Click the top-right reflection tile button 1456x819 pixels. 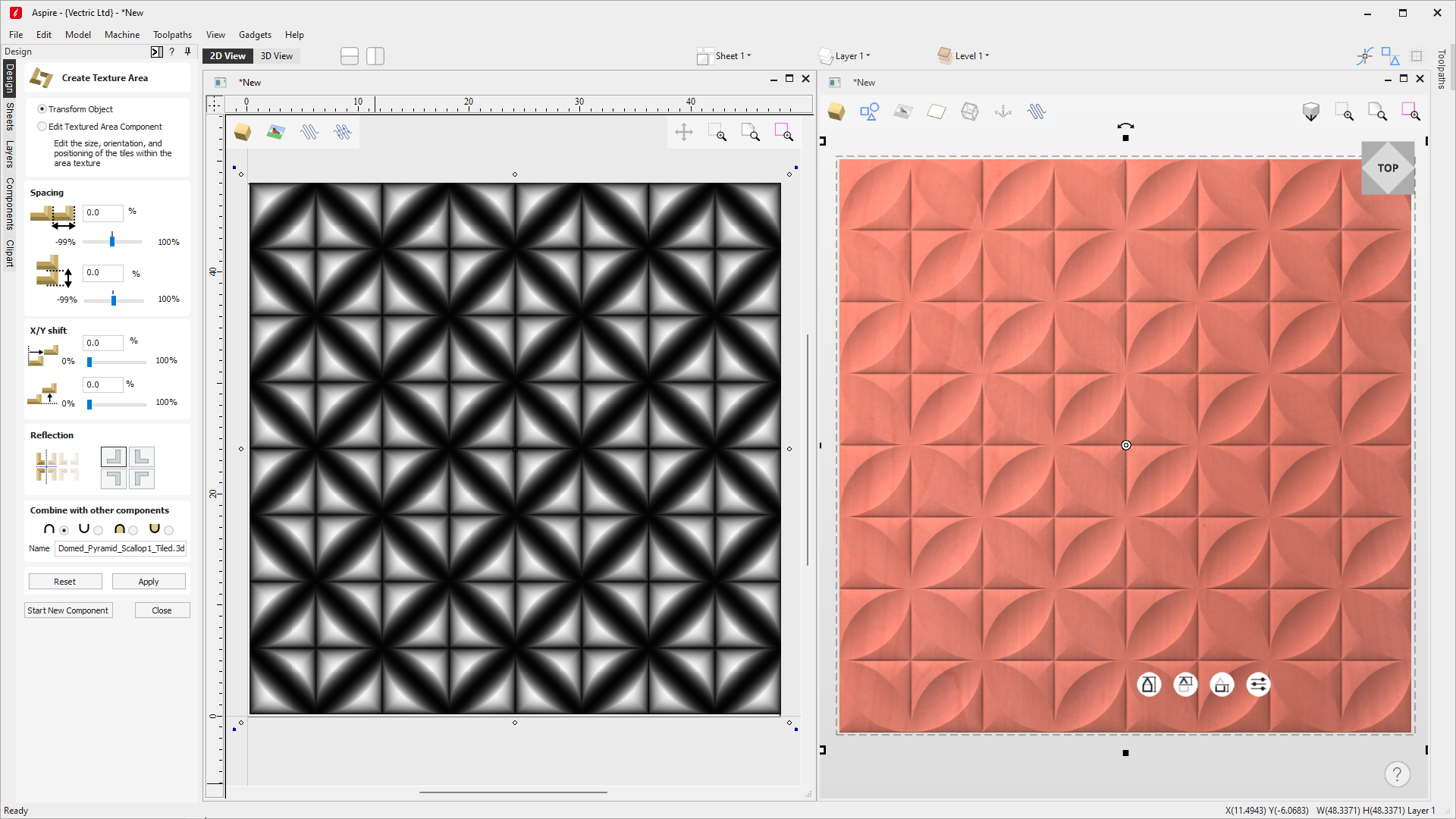(x=142, y=457)
